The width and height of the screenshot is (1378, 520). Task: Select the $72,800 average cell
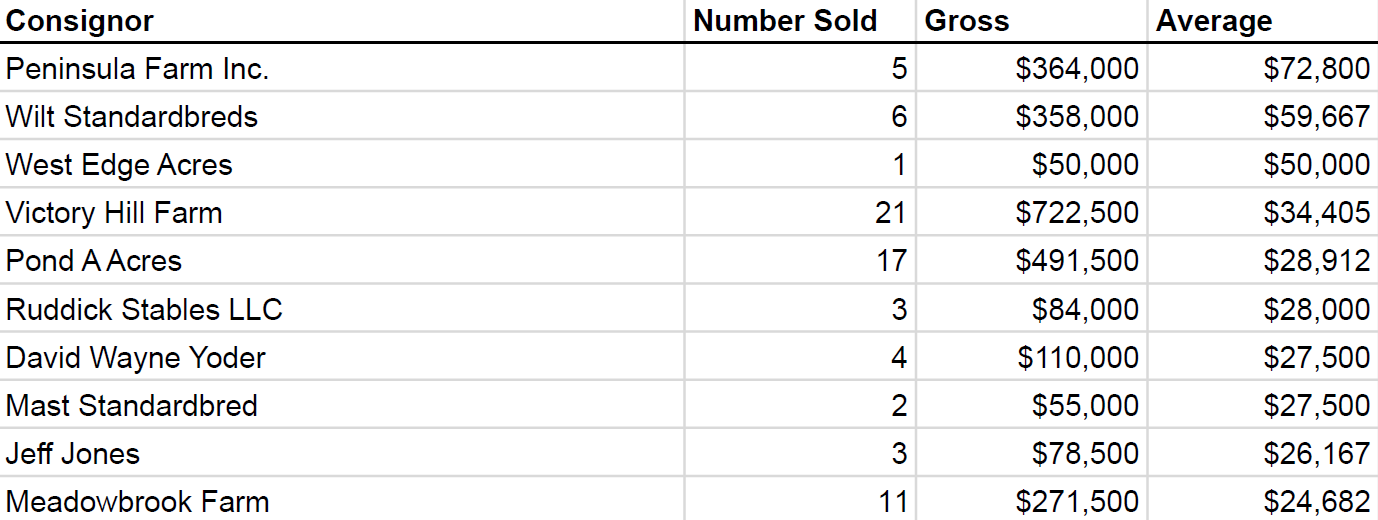pyautogui.click(x=1262, y=68)
